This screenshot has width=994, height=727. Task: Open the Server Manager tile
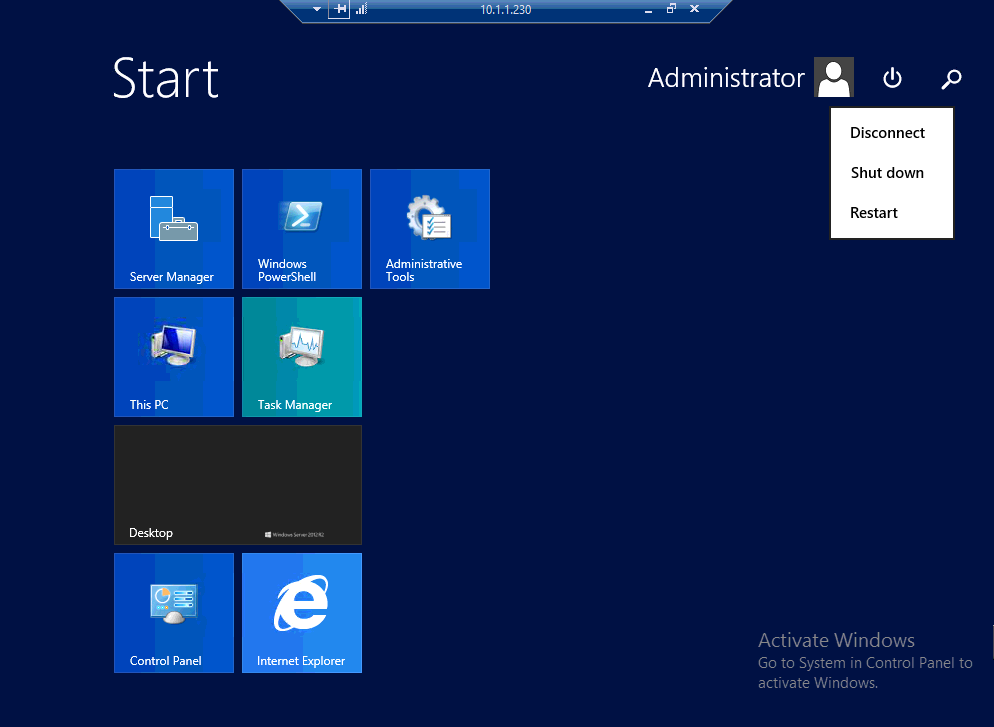point(174,229)
